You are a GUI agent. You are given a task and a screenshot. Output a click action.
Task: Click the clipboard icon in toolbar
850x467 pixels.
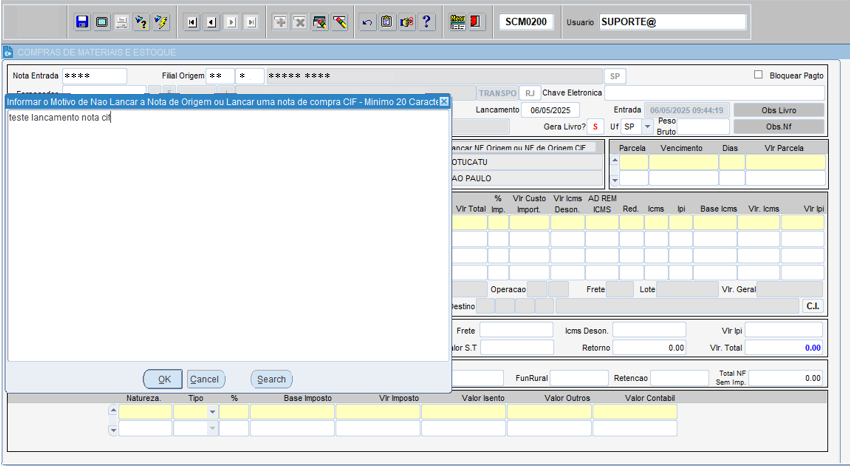pyautogui.click(x=386, y=21)
